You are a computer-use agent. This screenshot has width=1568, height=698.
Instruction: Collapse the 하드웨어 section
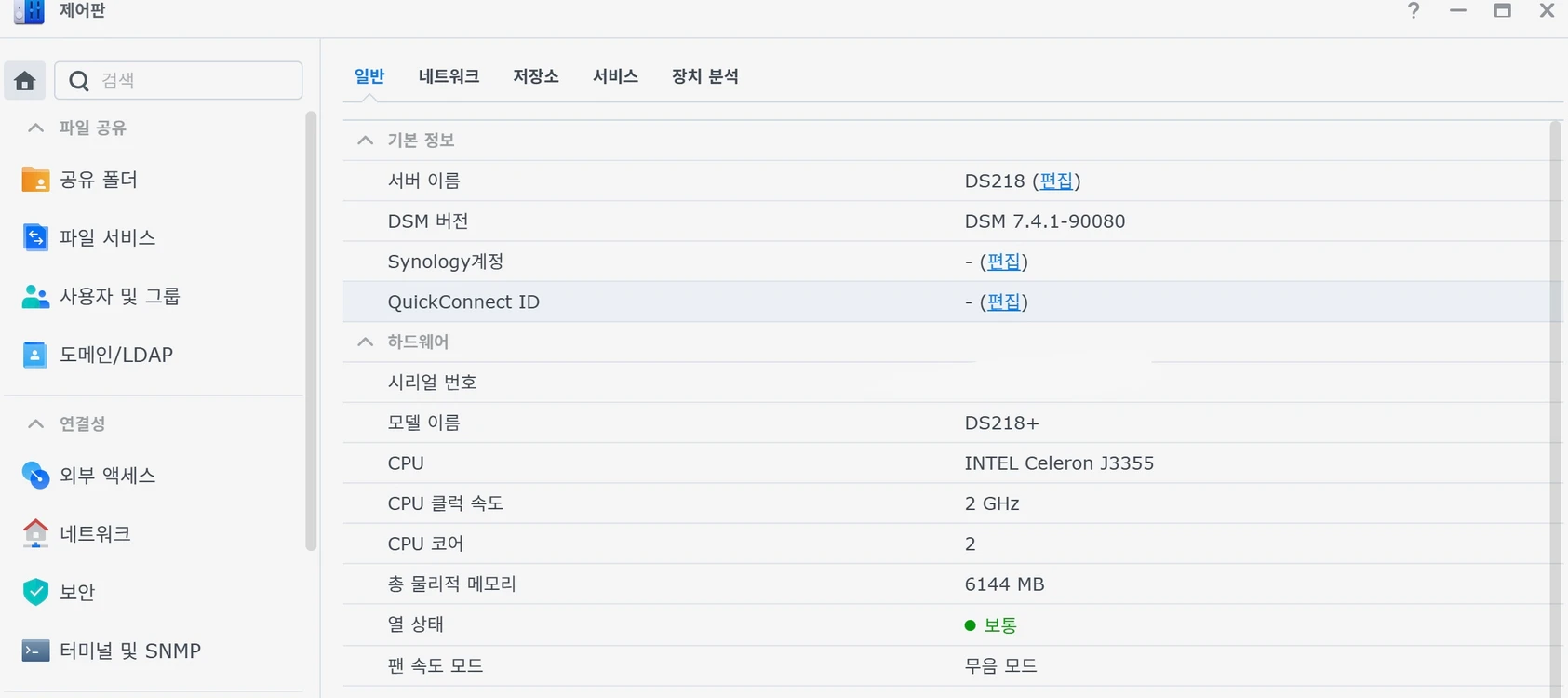click(365, 342)
